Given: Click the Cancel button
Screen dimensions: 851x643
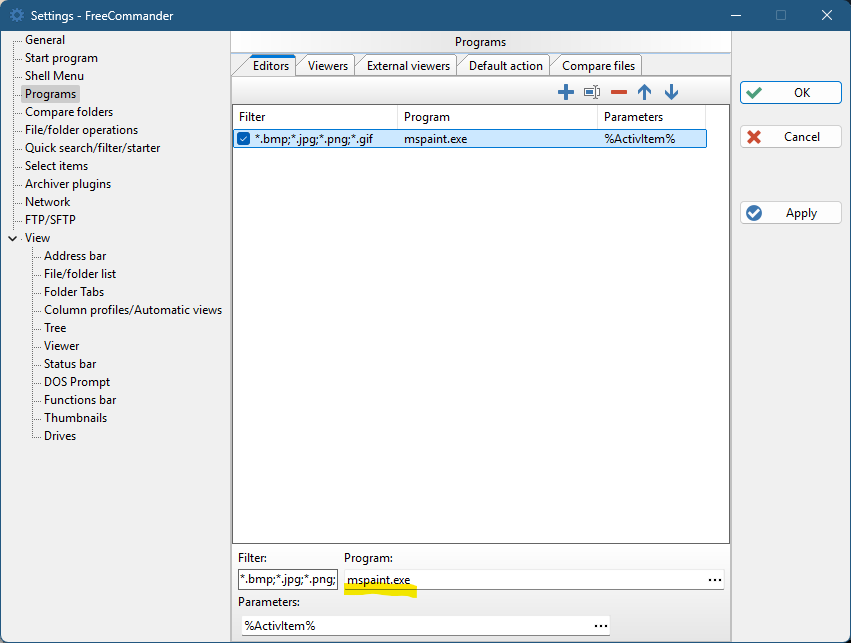Looking at the screenshot, I should tap(791, 137).
